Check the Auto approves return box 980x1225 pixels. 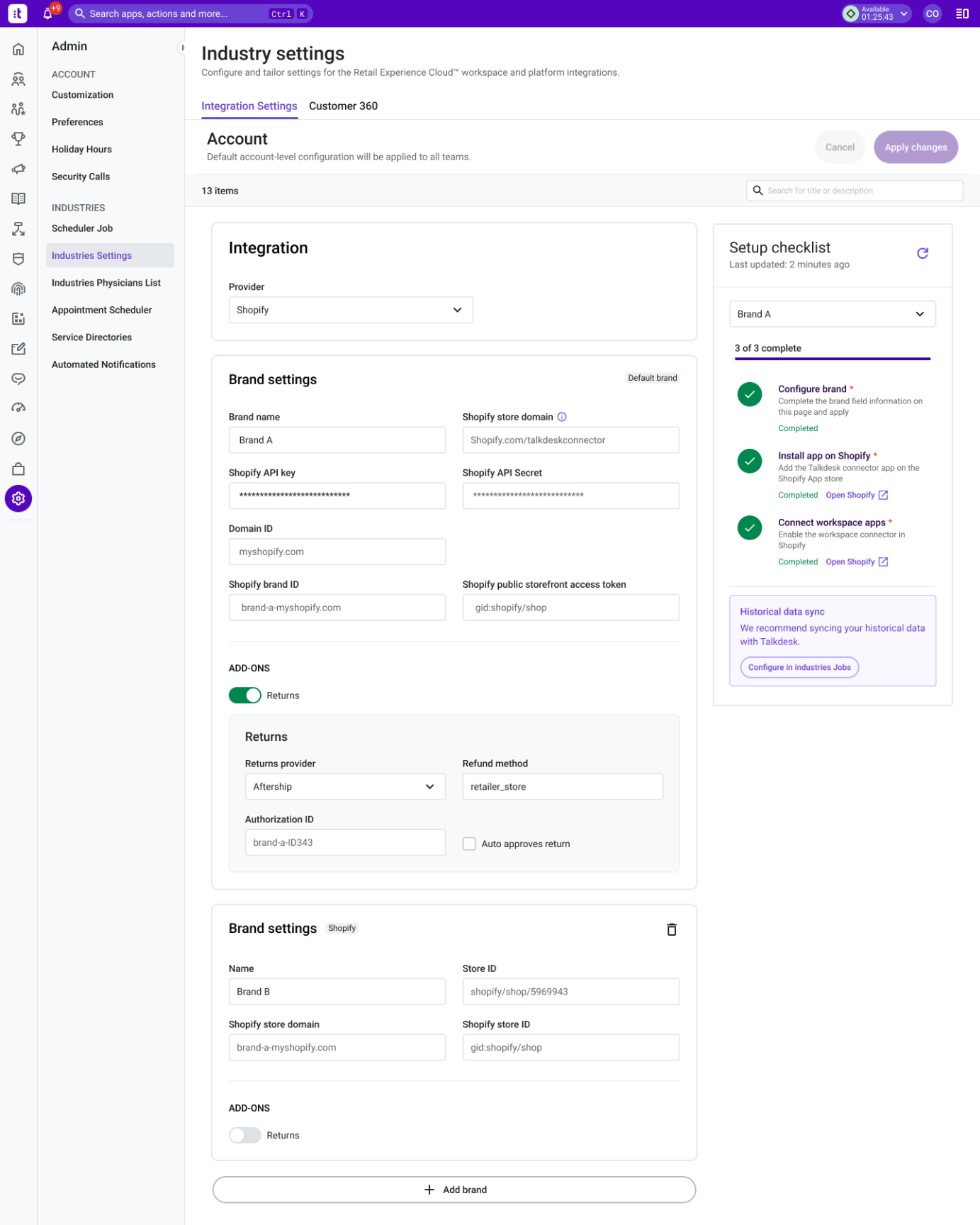(469, 844)
